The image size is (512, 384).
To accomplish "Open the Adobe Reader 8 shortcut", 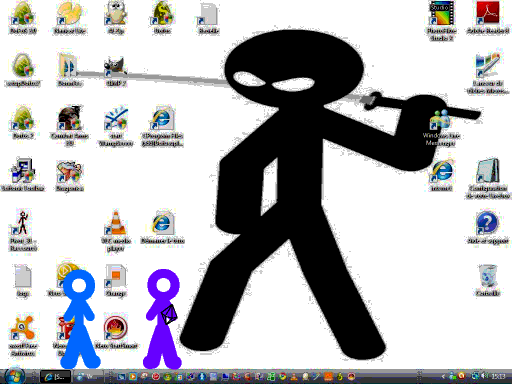I will (x=488, y=17).
